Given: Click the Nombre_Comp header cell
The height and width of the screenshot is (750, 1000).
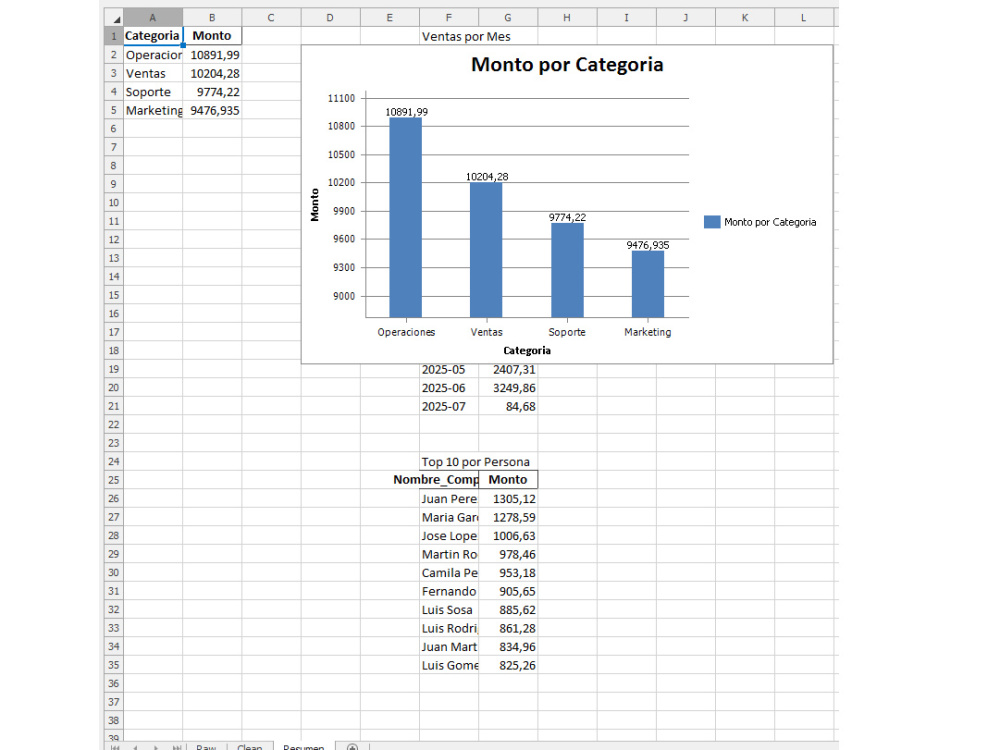Looking at the screenshot, I should [x=449, y=480].
